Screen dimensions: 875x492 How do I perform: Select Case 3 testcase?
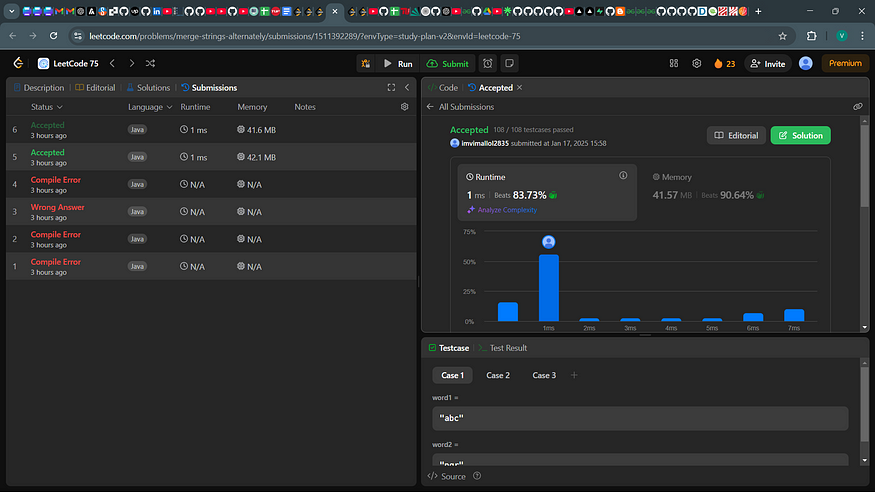(544, 375)
